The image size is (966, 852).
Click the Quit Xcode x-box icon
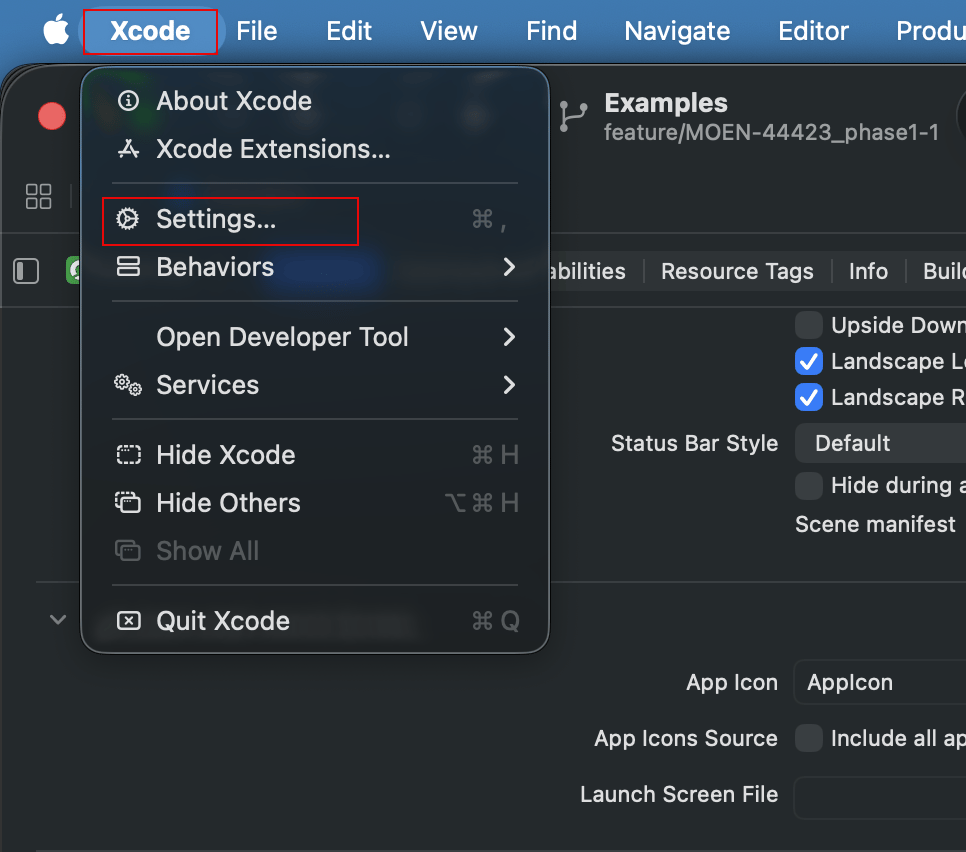tap(128, 620)
